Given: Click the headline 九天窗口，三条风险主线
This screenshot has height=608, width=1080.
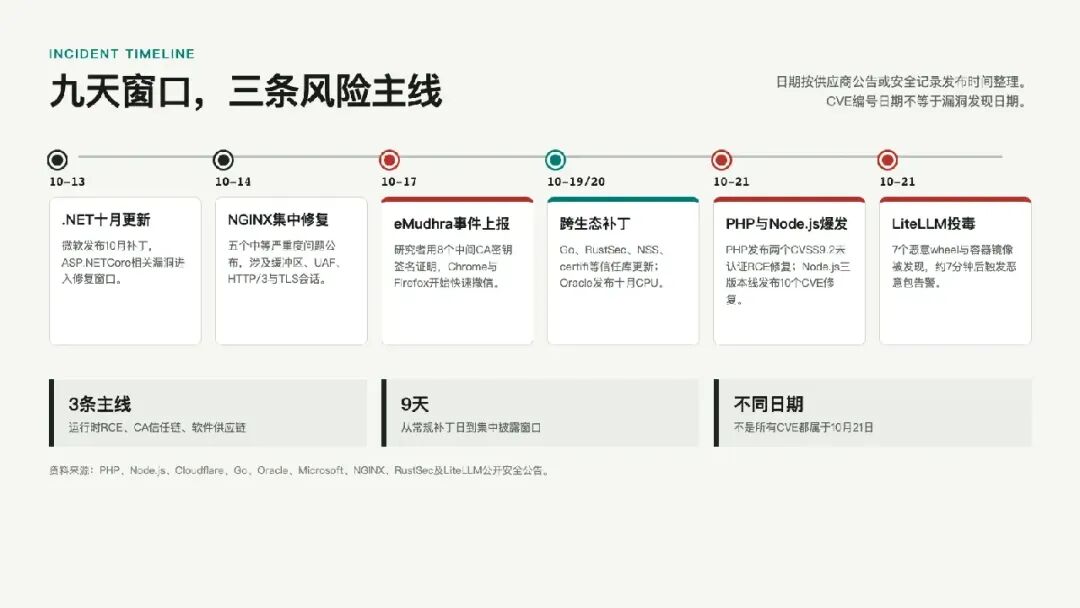Looking at the screenshot, I should 246,91.
